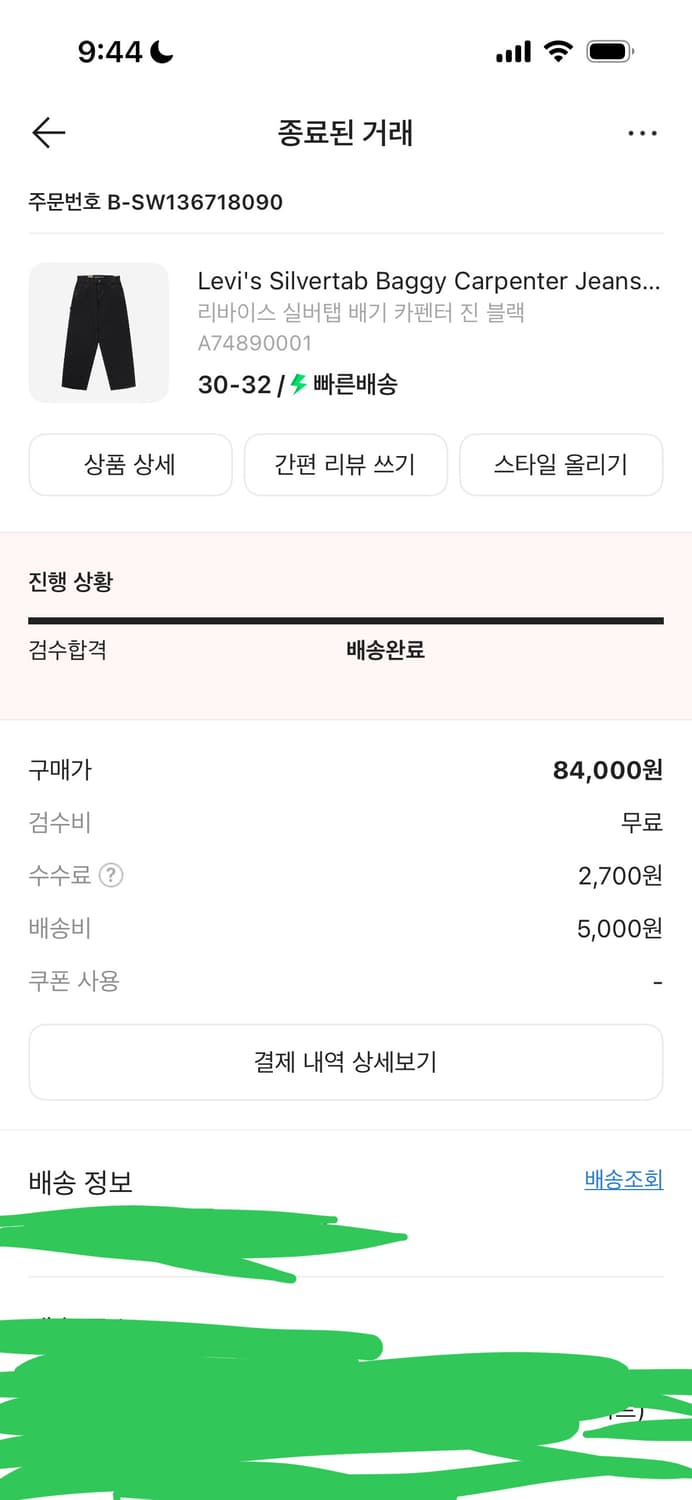Expand the 결제 내역 상세보기 payment details
Image resolution: width=692 pixels, height=1500 pixels.
tap(346, 1063)
